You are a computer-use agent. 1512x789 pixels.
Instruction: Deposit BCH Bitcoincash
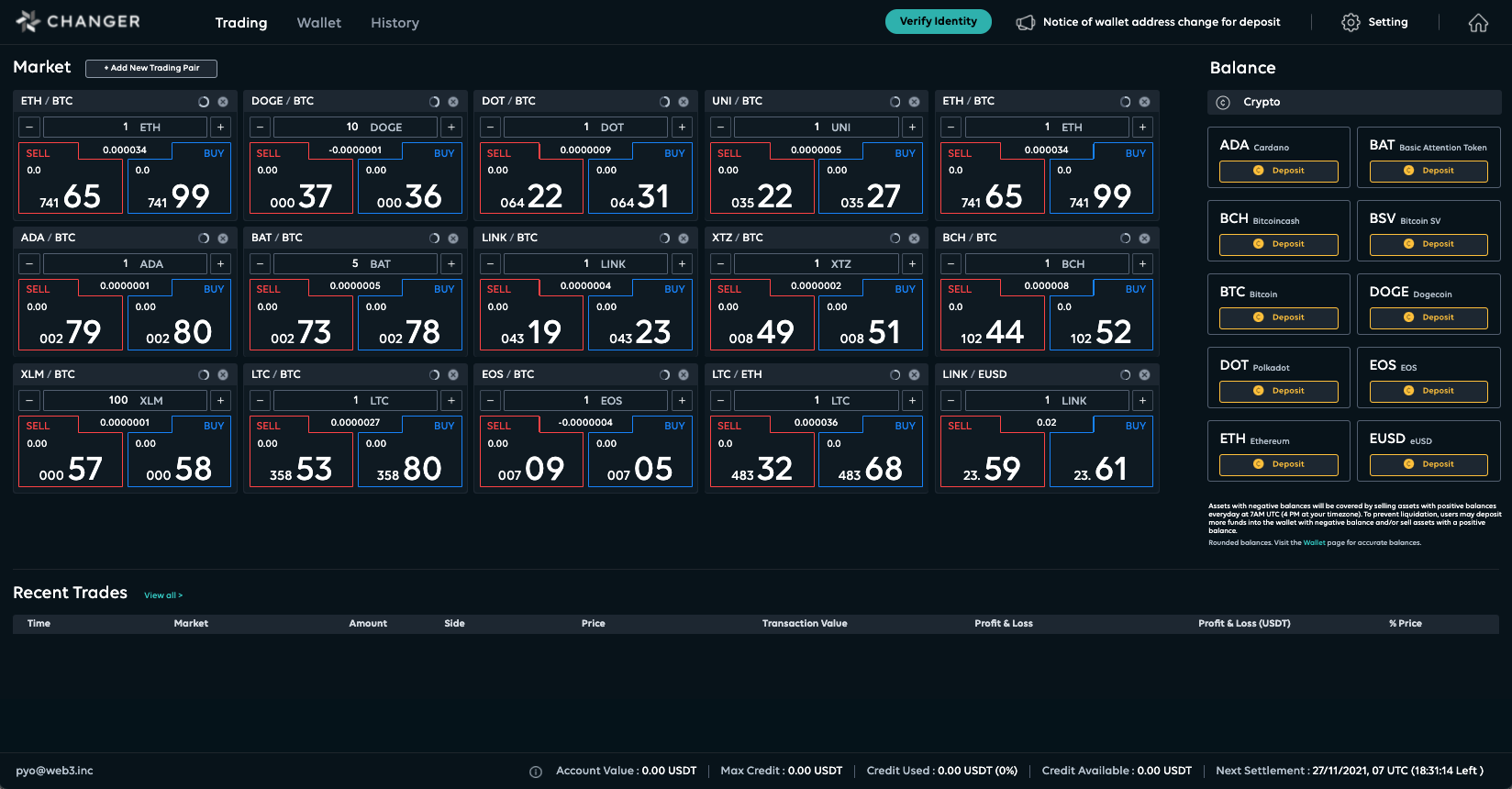[1279, 244]
